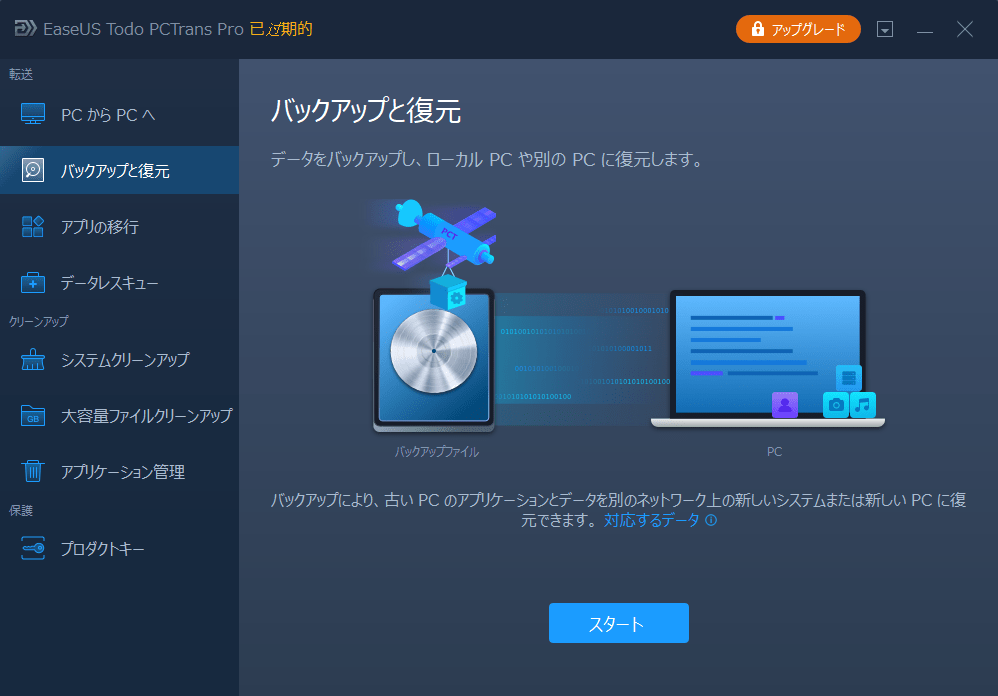
Task: Select the PC to PC transfer icon
Action: tap(33, 113)
